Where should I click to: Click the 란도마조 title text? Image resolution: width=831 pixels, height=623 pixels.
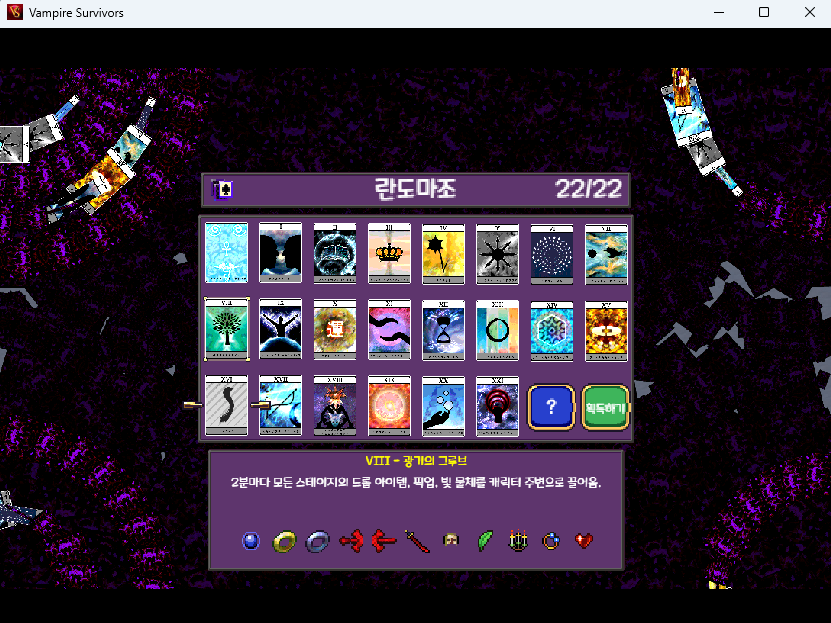click(x=416, y=189)
